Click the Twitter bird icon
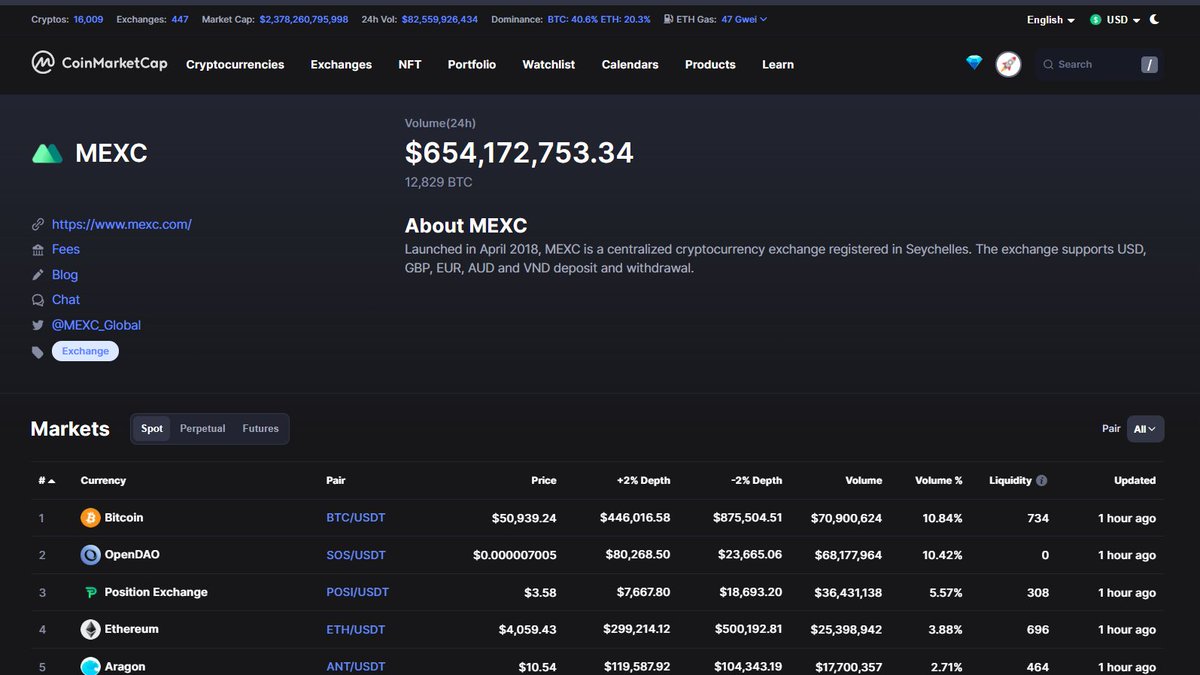 38,325
